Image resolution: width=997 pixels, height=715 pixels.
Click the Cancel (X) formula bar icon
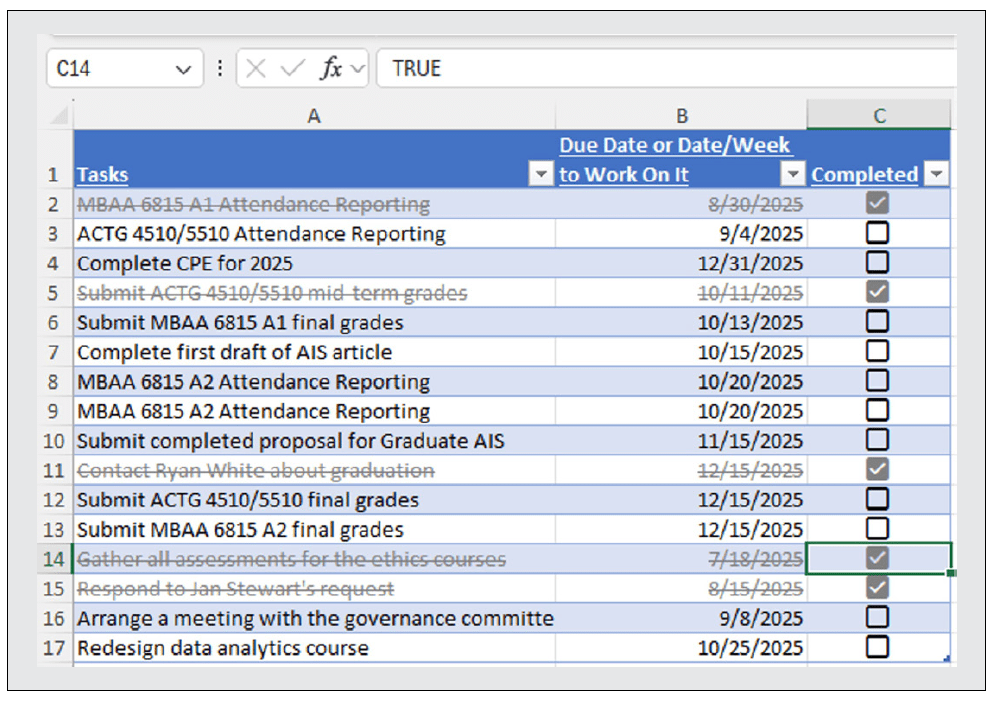coord(256,69)
